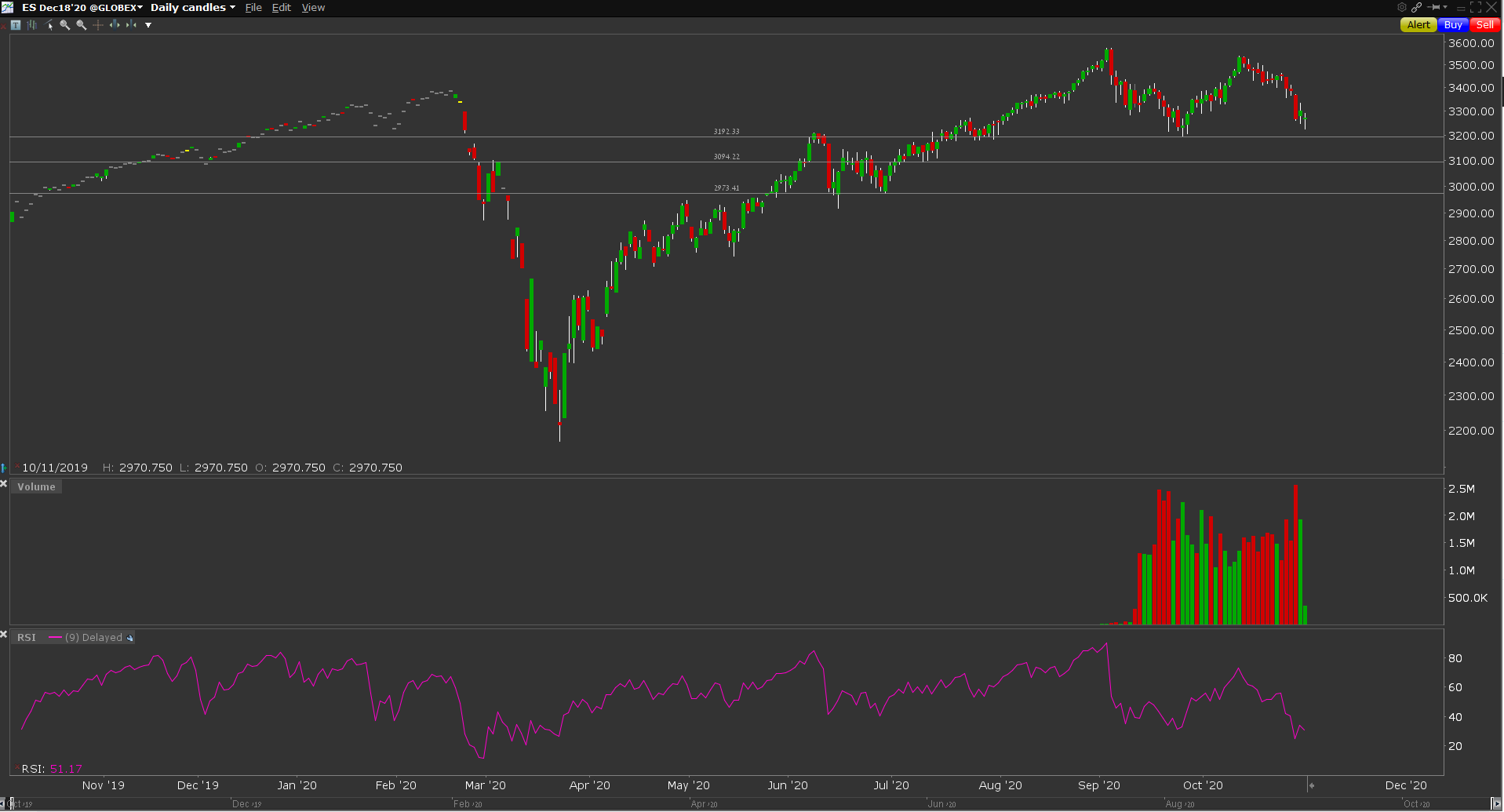
Task: Open the File menu
Action: pos(253,7)
